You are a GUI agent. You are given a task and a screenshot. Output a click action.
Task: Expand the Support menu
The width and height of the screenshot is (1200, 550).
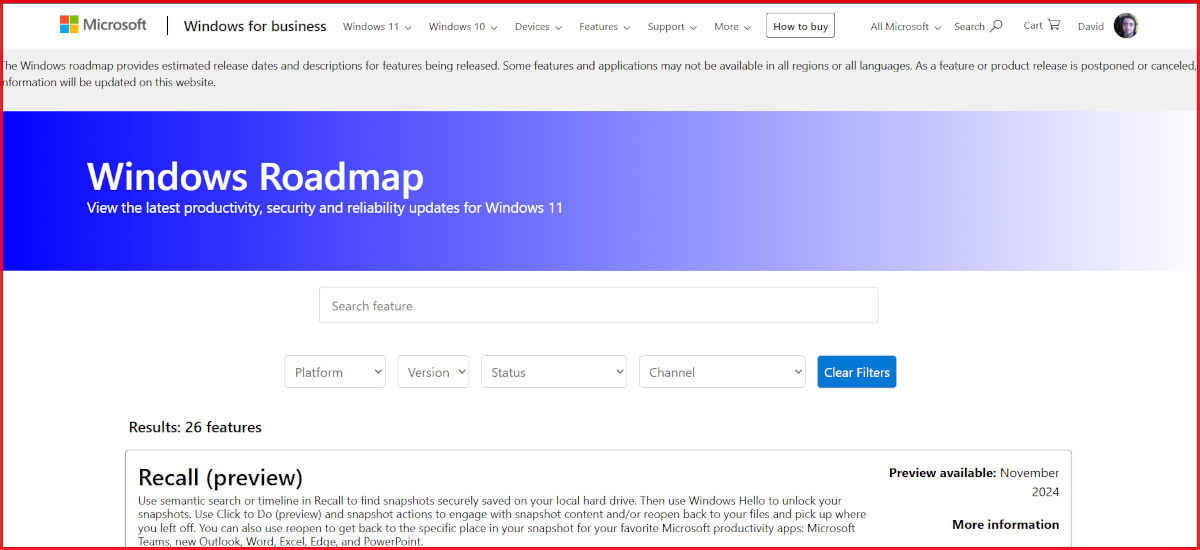tap(672, 27)
